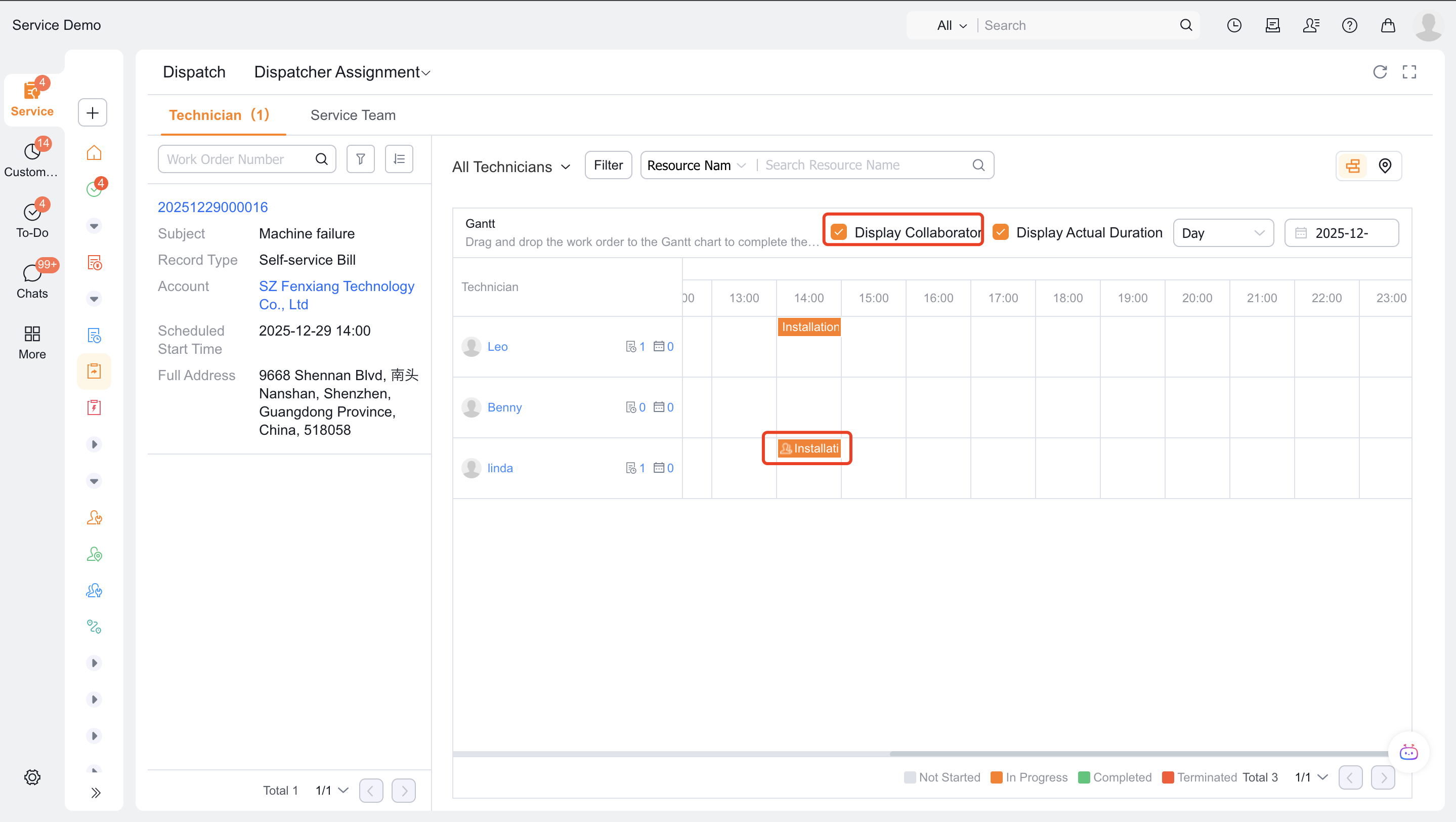Toggle fullscreen for the Dispatch view
This screenshot has width=1456, height=822.
click(x=1409, y=72)
